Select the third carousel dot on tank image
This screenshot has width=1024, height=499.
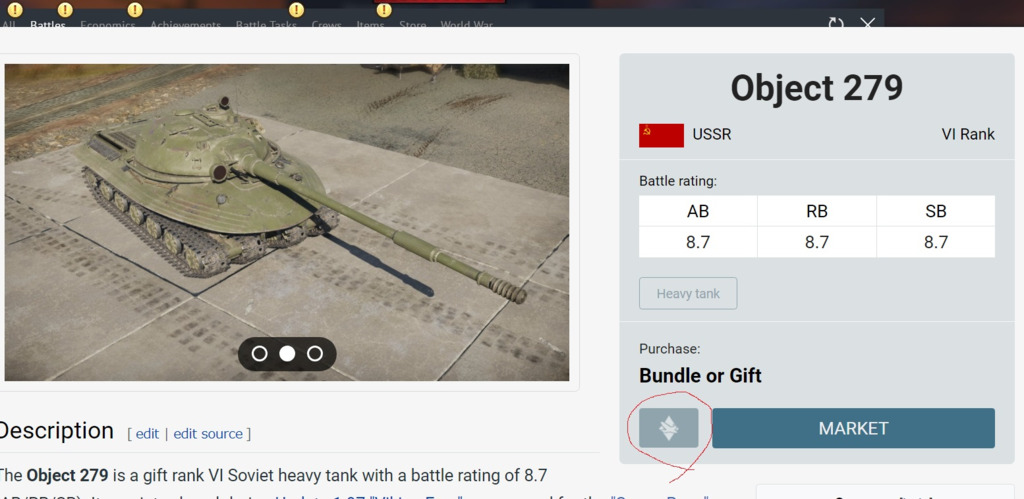(x=315, y=353)
